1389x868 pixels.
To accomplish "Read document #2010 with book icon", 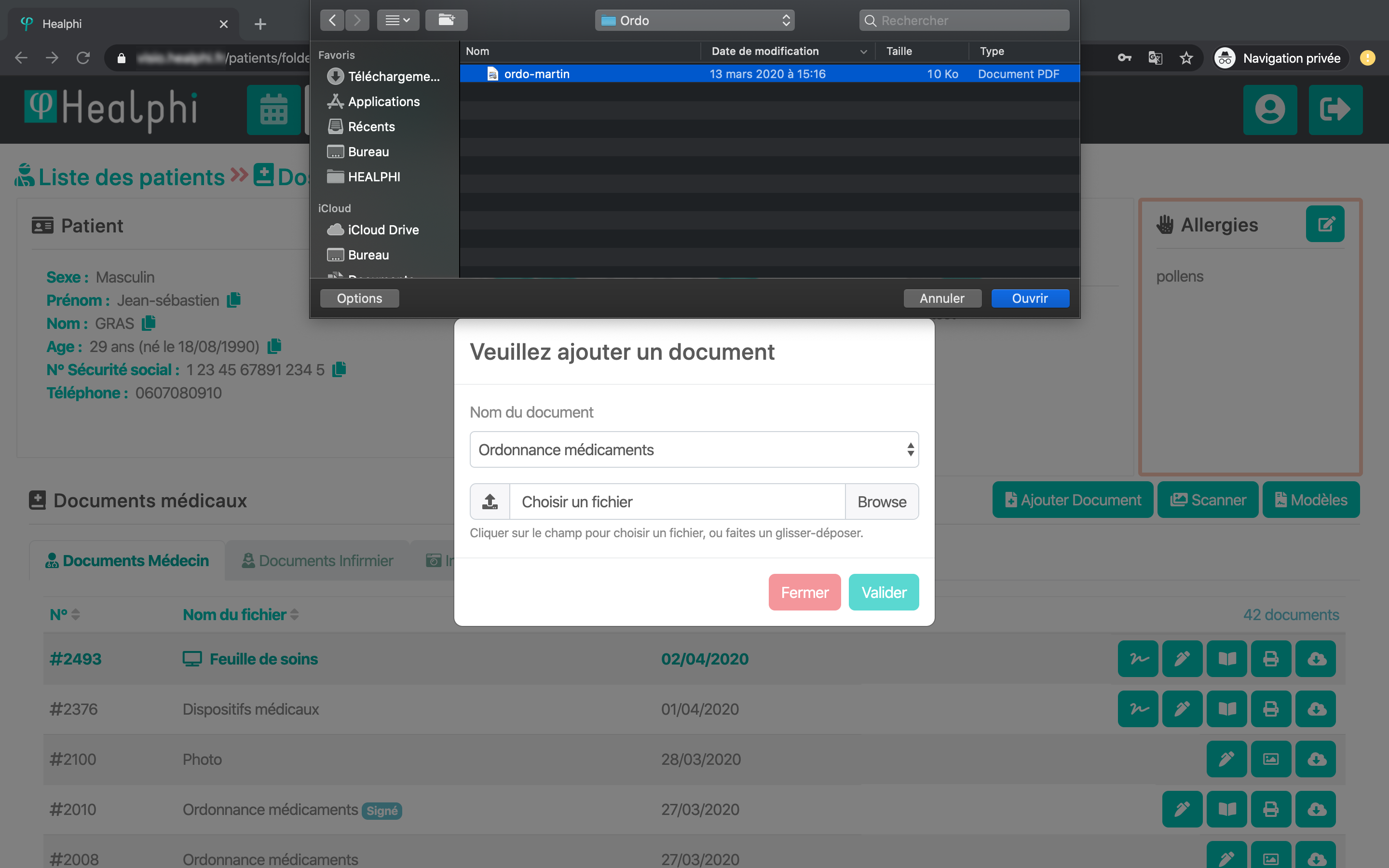I will (1226, 809).
